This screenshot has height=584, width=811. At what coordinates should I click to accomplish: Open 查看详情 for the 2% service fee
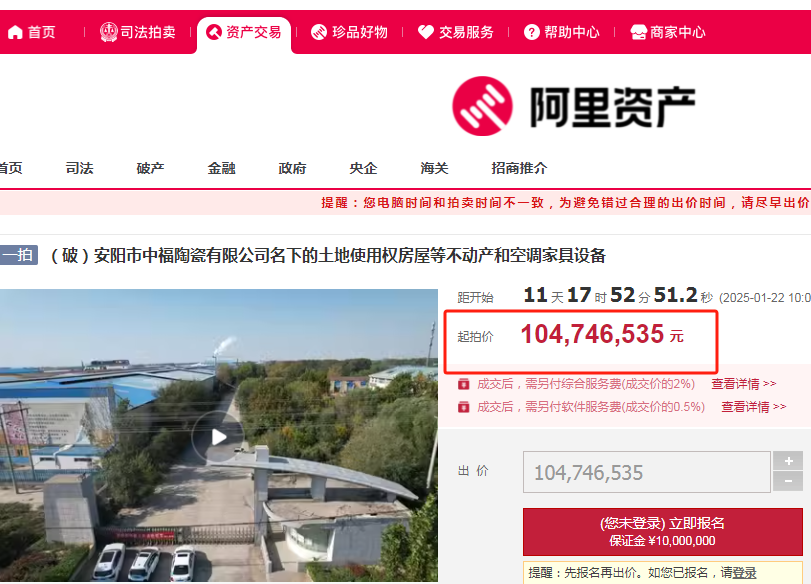click(x=743, y=384)
